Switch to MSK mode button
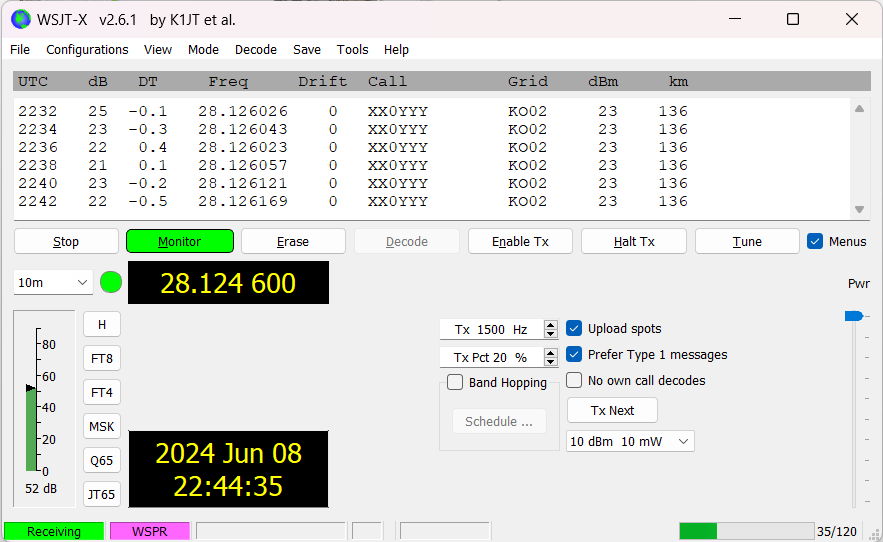This screenshot has width=883, height=542. tap(102, 427)
